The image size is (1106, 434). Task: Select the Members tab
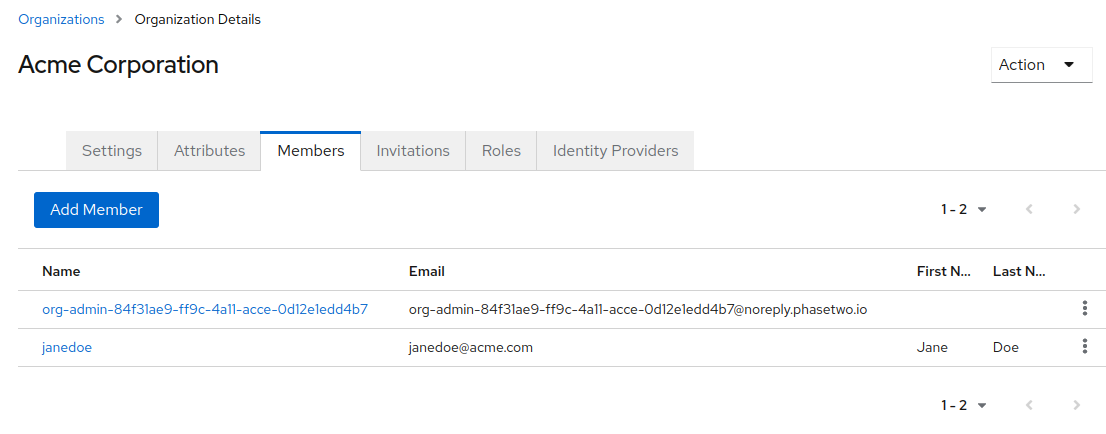310,150
